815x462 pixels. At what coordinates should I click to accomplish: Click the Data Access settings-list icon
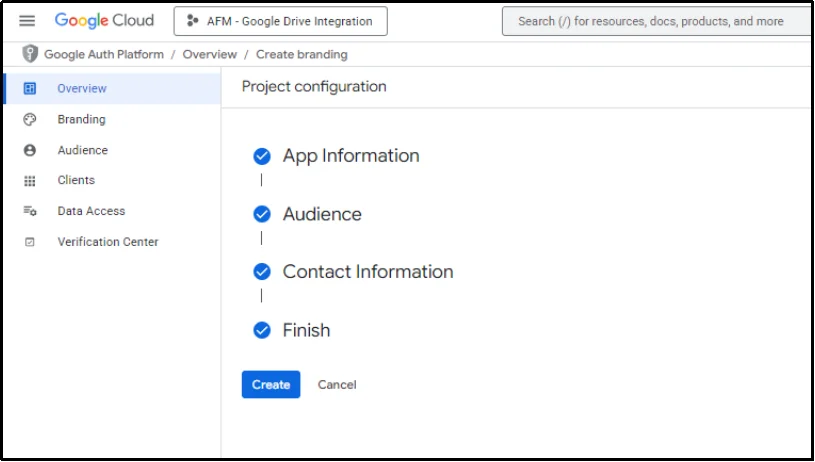(30, 211)
